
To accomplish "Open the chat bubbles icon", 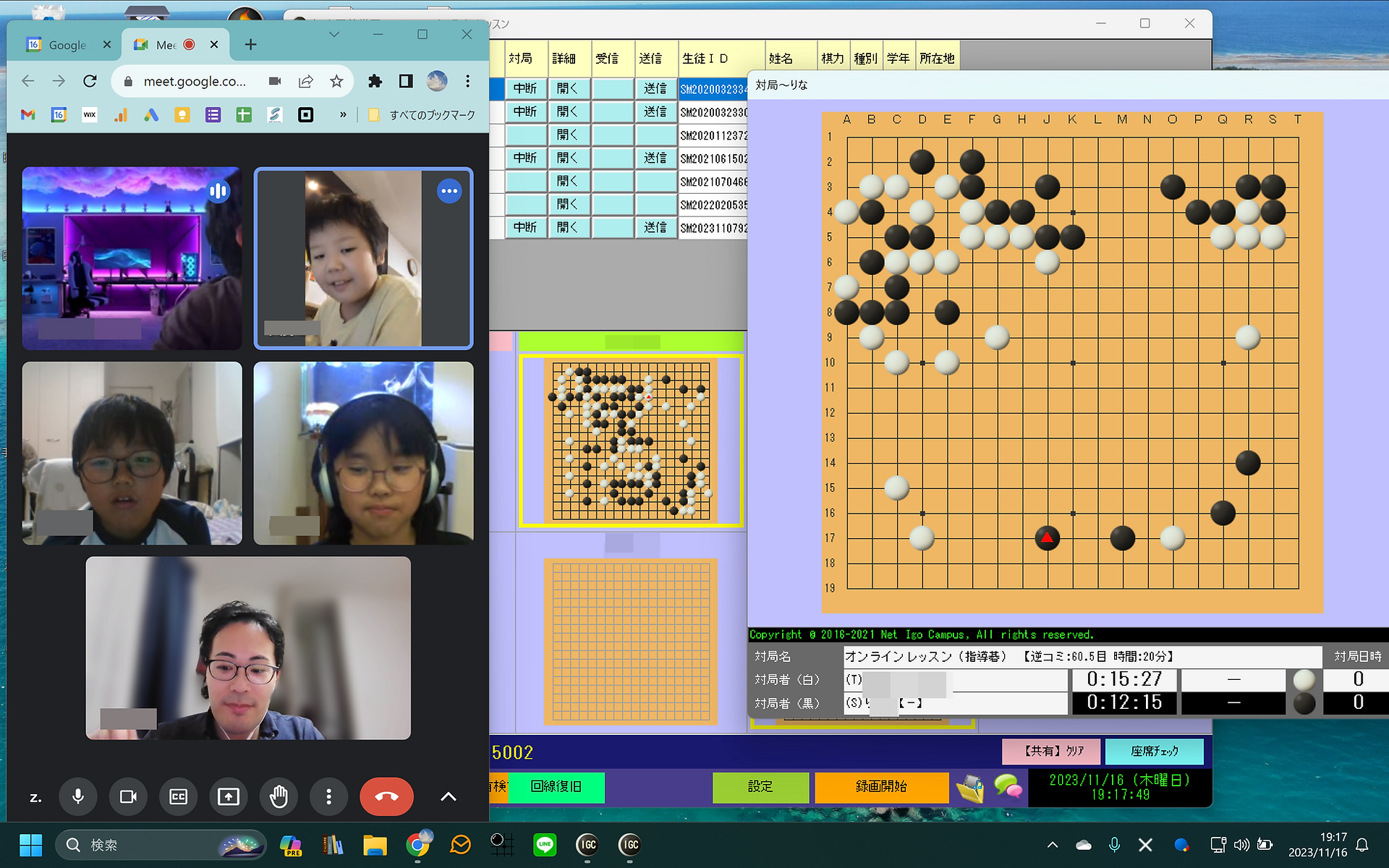I will click(x=1008, y=787).
